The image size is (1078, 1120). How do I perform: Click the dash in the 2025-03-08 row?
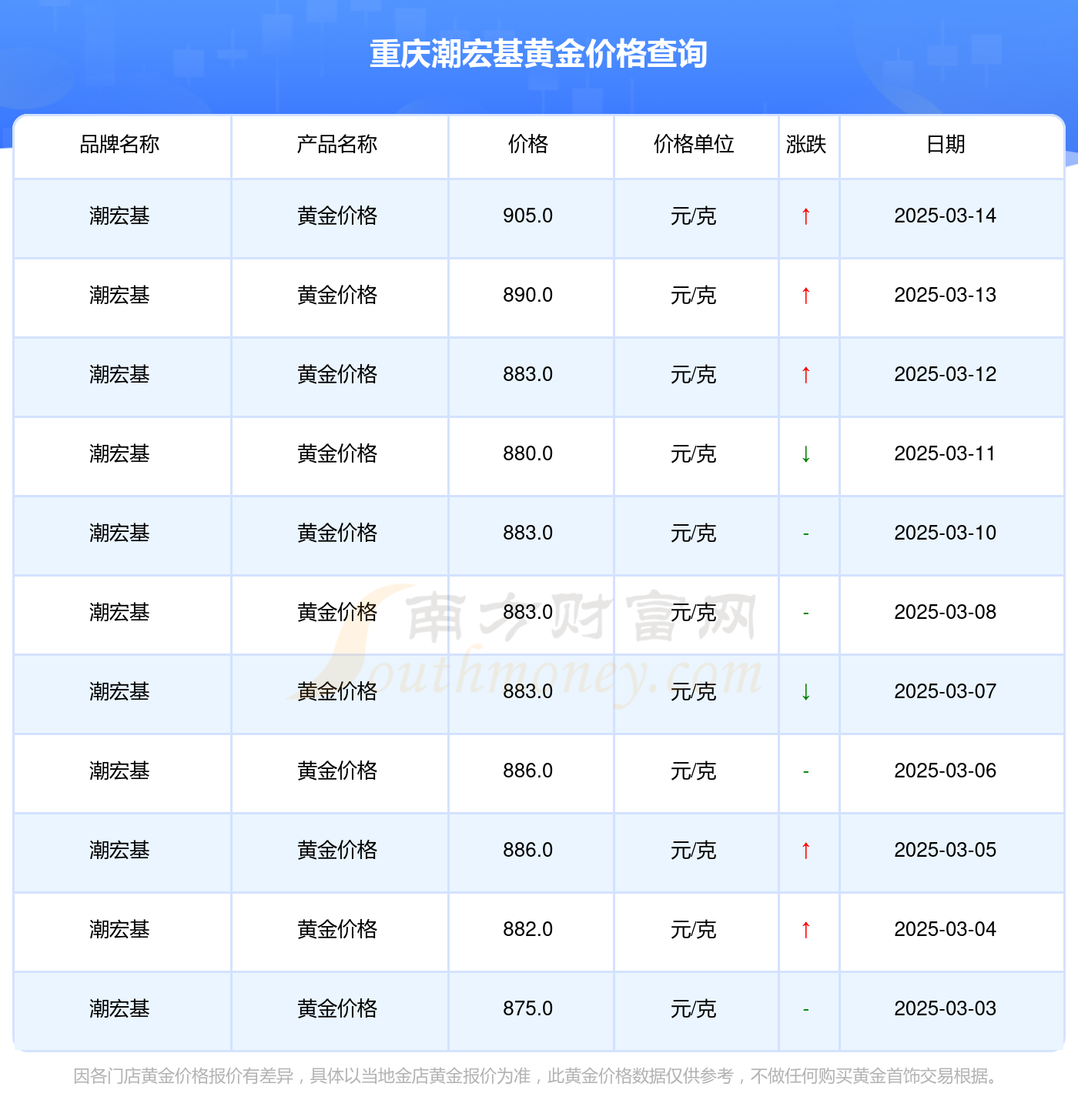(x=806, y=613)
